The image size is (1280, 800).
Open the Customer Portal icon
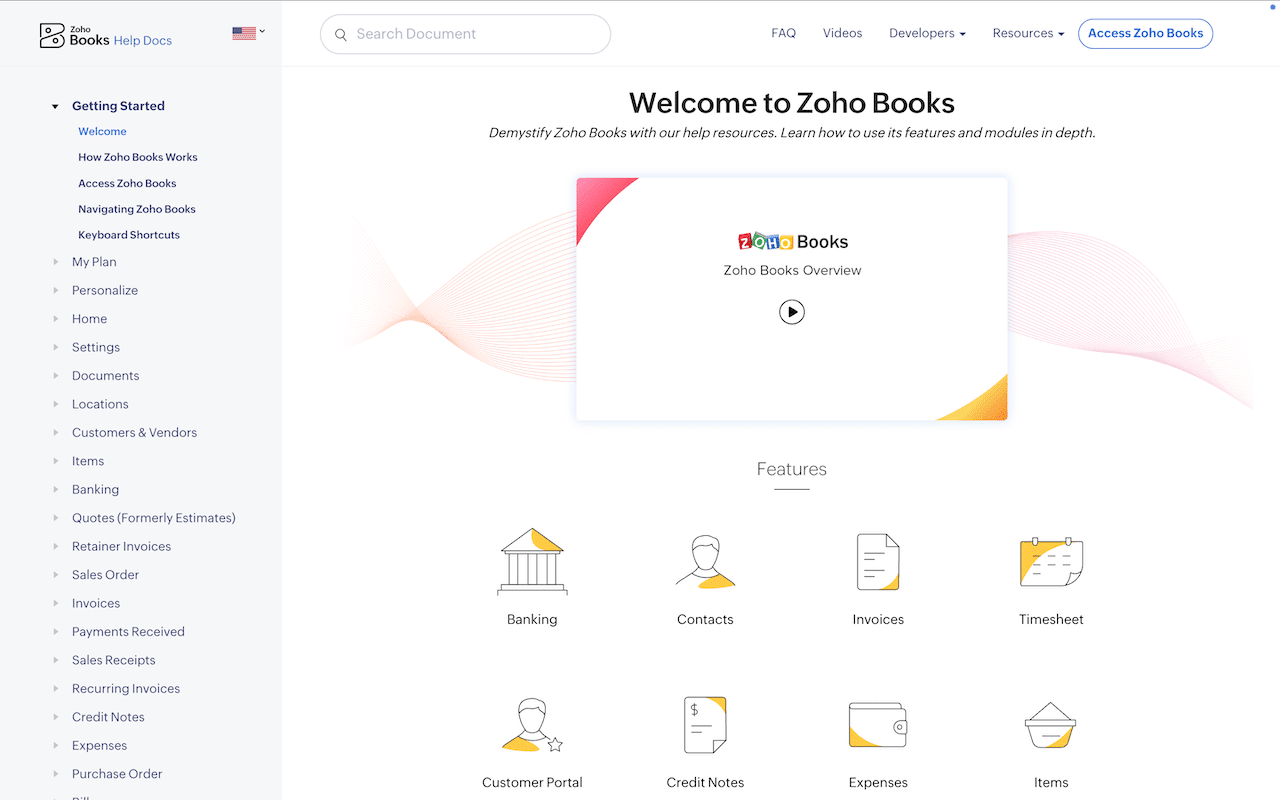click(x=532, y=724)
